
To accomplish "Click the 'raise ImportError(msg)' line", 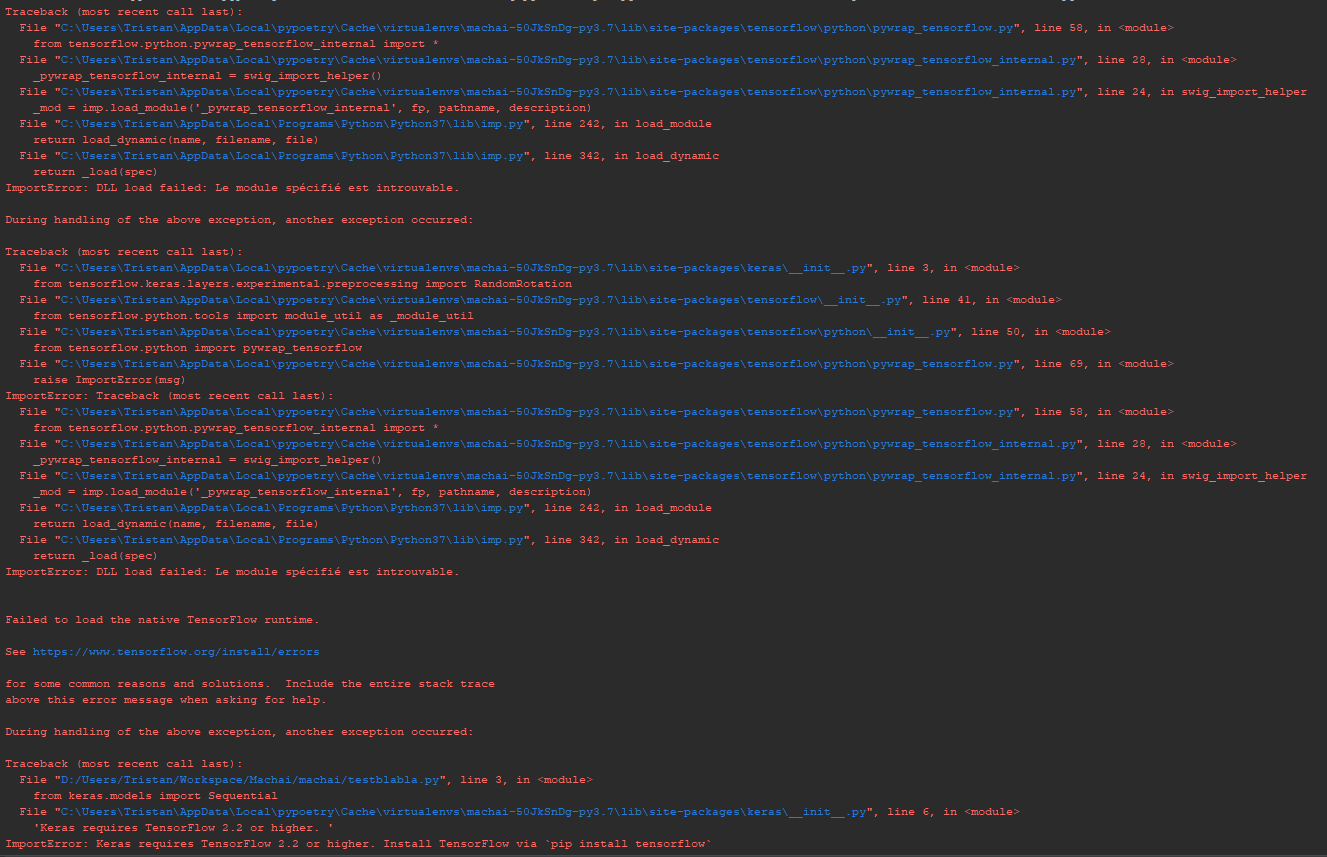I will point(109,380).
